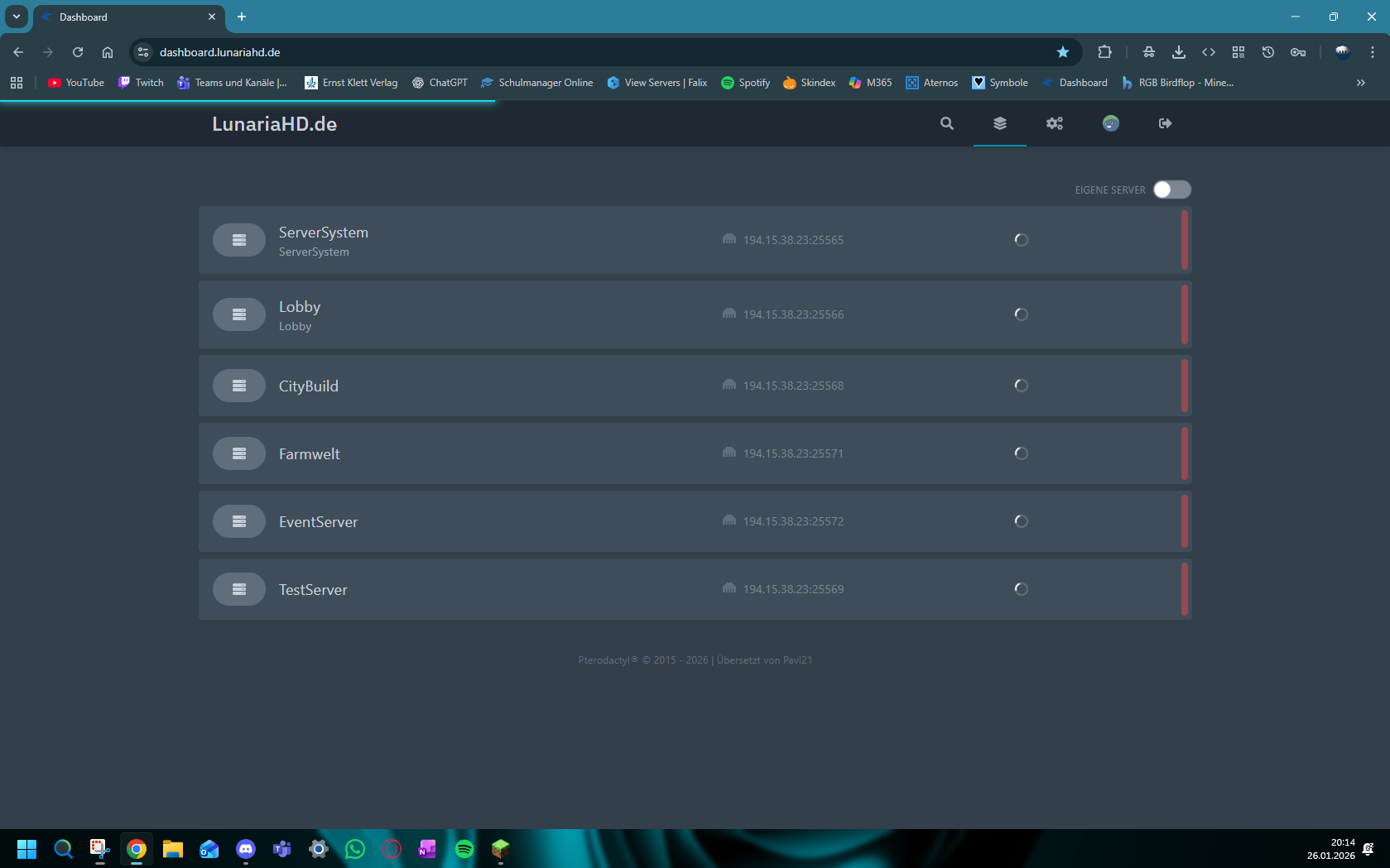Open the Aternos bookmark

point(931,83)
